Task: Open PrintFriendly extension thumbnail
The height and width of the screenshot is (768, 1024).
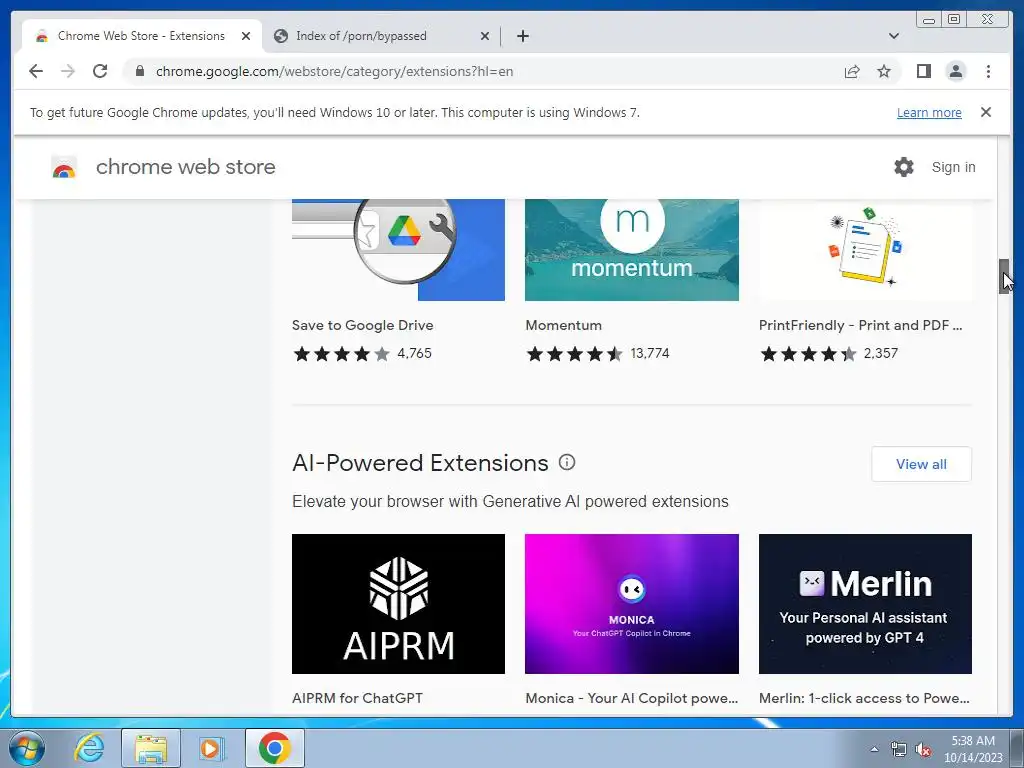Action: pyautogui.click(x=865, y=250)
